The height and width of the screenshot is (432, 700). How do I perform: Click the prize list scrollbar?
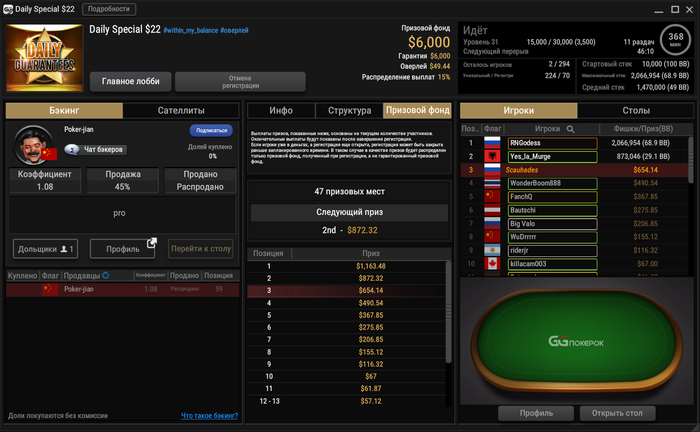coord(448,312)
